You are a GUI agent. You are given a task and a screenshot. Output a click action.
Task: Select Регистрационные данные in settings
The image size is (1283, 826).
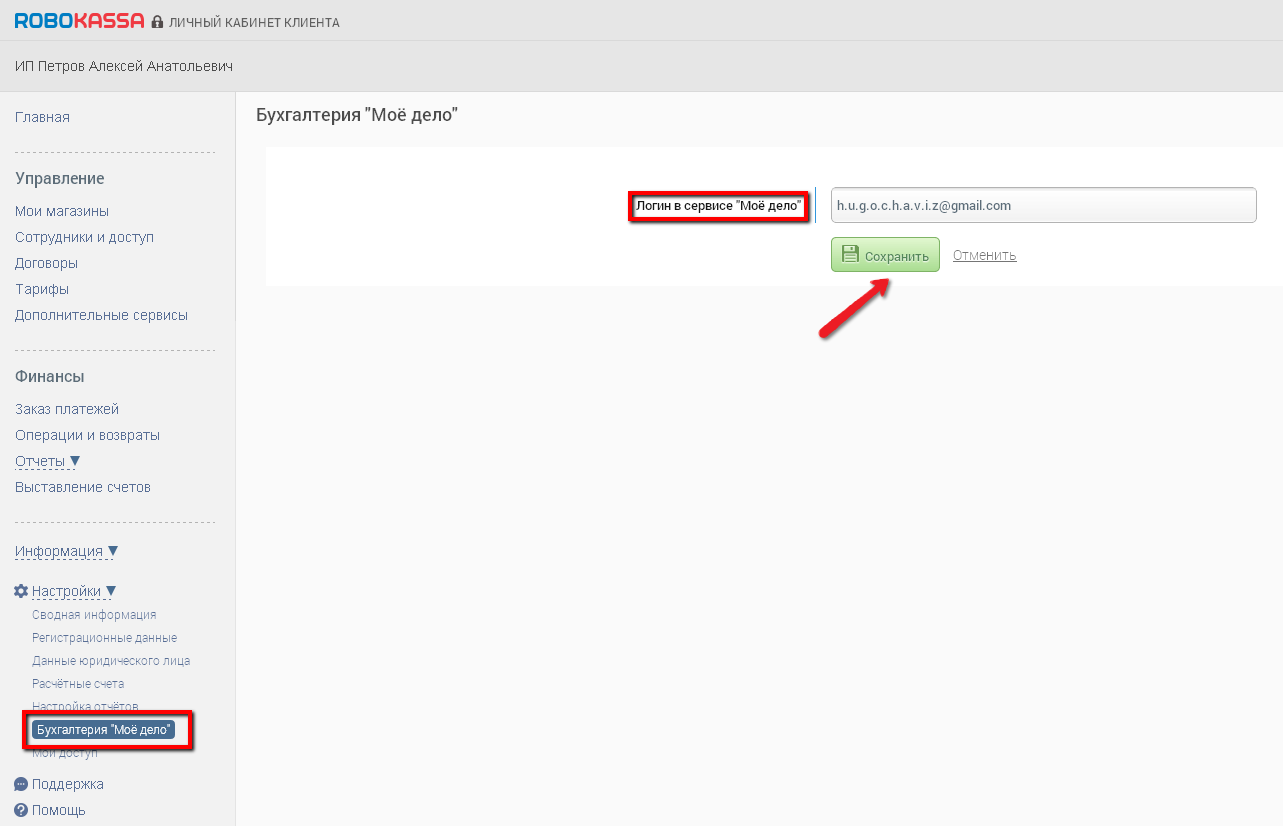pos(104,638)
